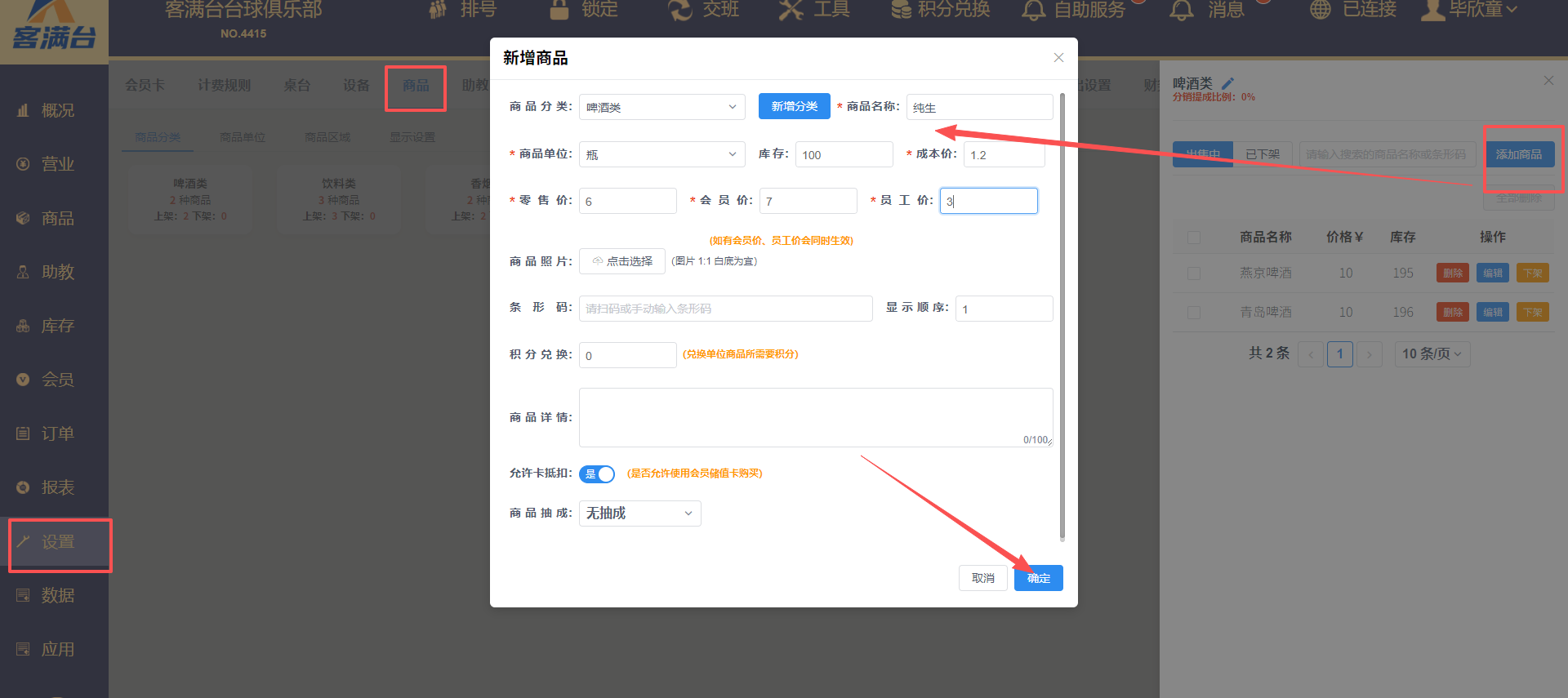Open the 商品分类 dropdown showing 啤酒类
The width and height of the screenshot is (1568, 698).
pos(661,107)
